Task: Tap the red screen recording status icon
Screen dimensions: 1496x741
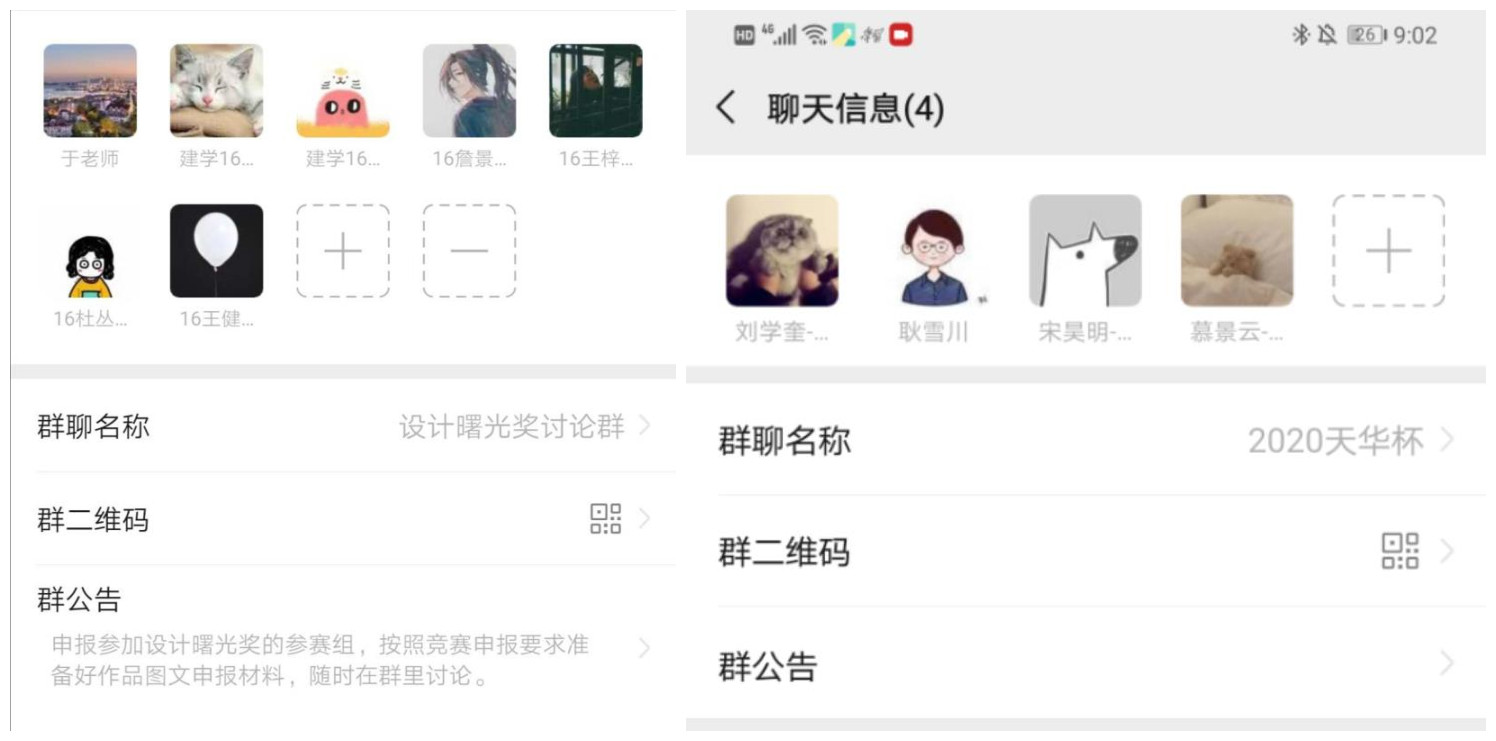Action: coord(901,36)
